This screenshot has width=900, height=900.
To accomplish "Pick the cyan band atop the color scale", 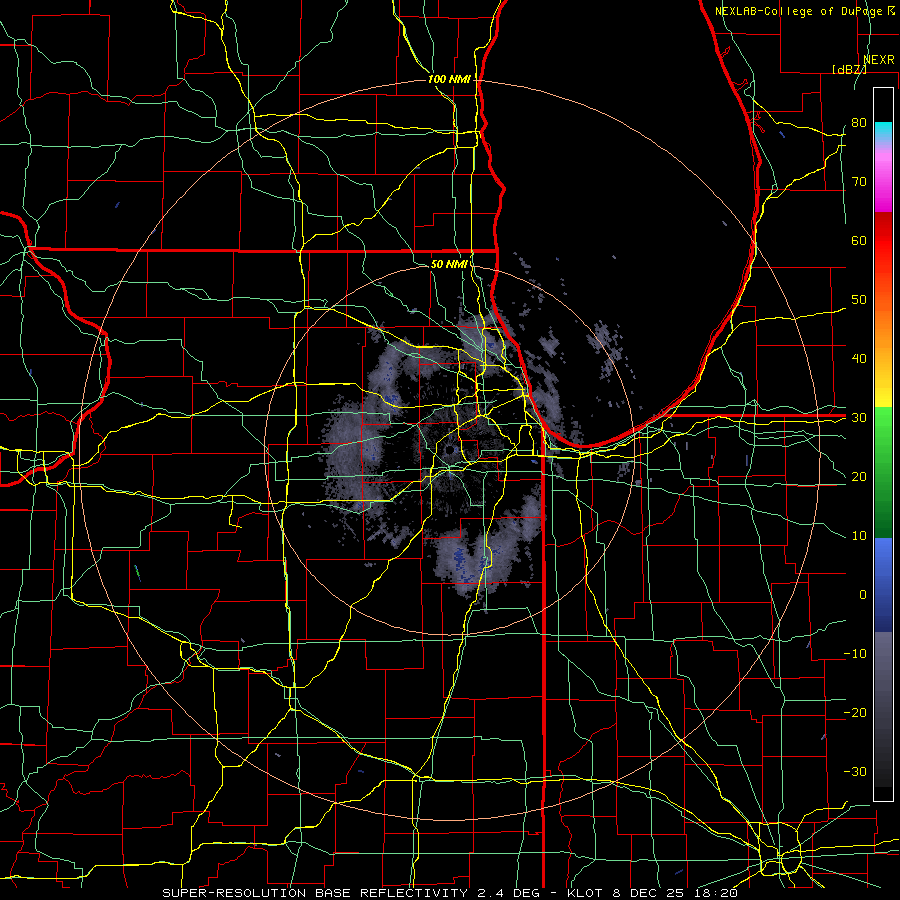I will 883,130.
